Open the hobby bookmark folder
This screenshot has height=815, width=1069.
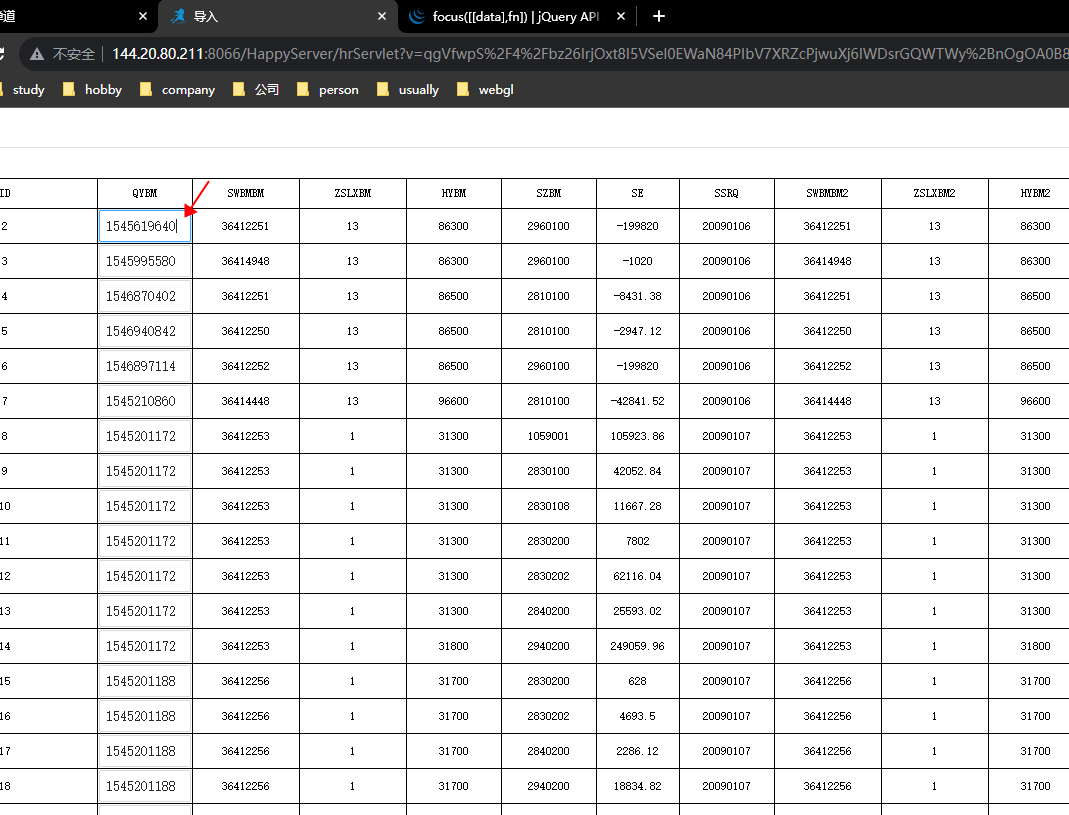click(92, 90)
